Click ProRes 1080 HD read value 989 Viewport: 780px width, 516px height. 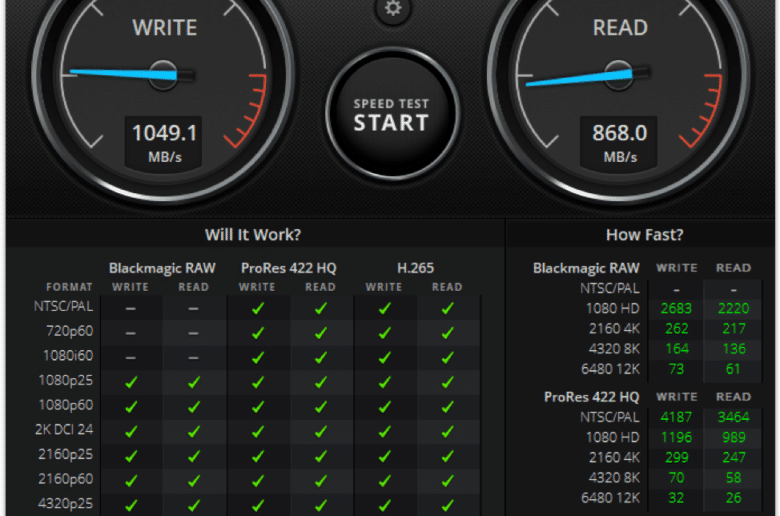coord(734,437)
